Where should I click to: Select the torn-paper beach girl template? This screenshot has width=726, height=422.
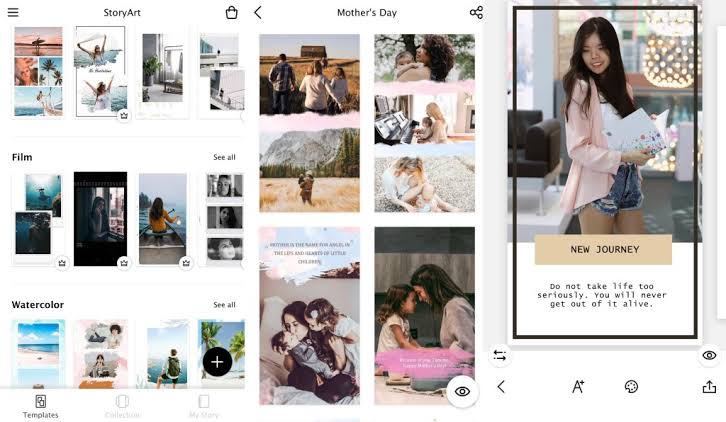[100, 72]
